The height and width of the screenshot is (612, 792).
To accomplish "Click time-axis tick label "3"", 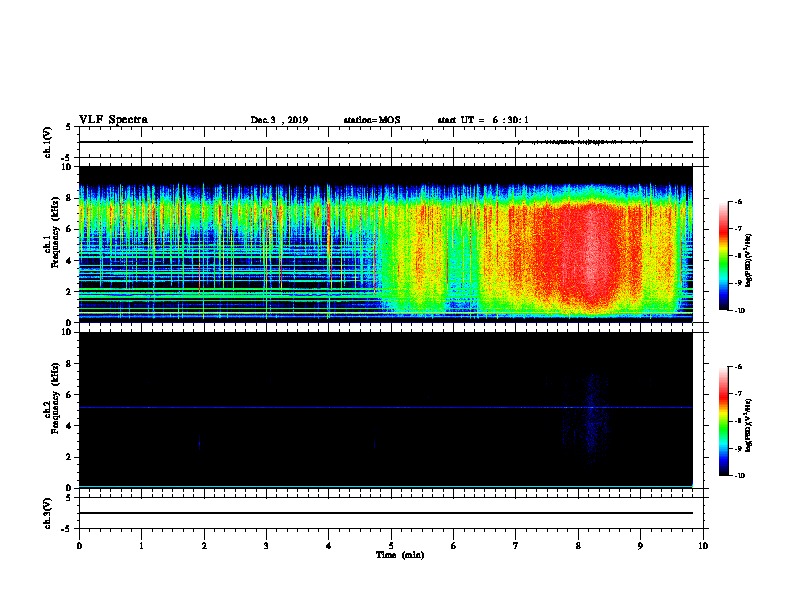I will click(266, 546).
